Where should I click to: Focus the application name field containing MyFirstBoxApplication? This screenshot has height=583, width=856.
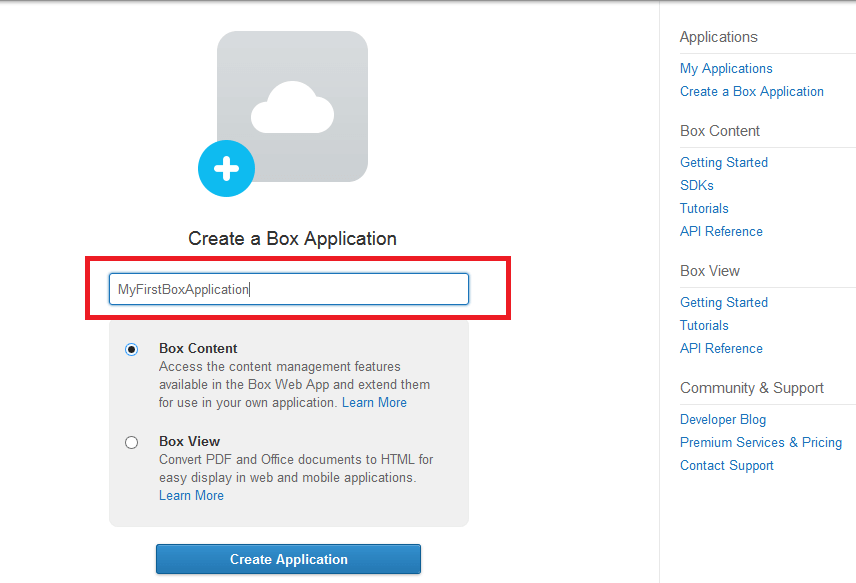point(289,289)
